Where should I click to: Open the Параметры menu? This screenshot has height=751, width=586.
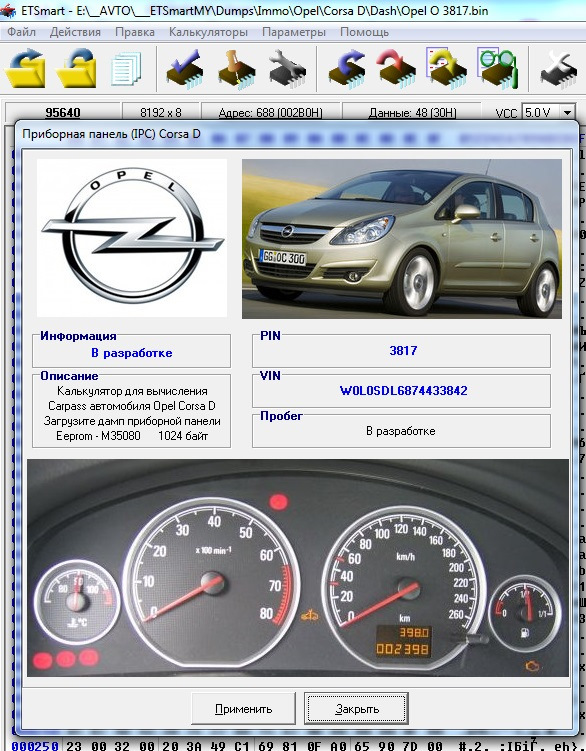click(x=294, y=32)
